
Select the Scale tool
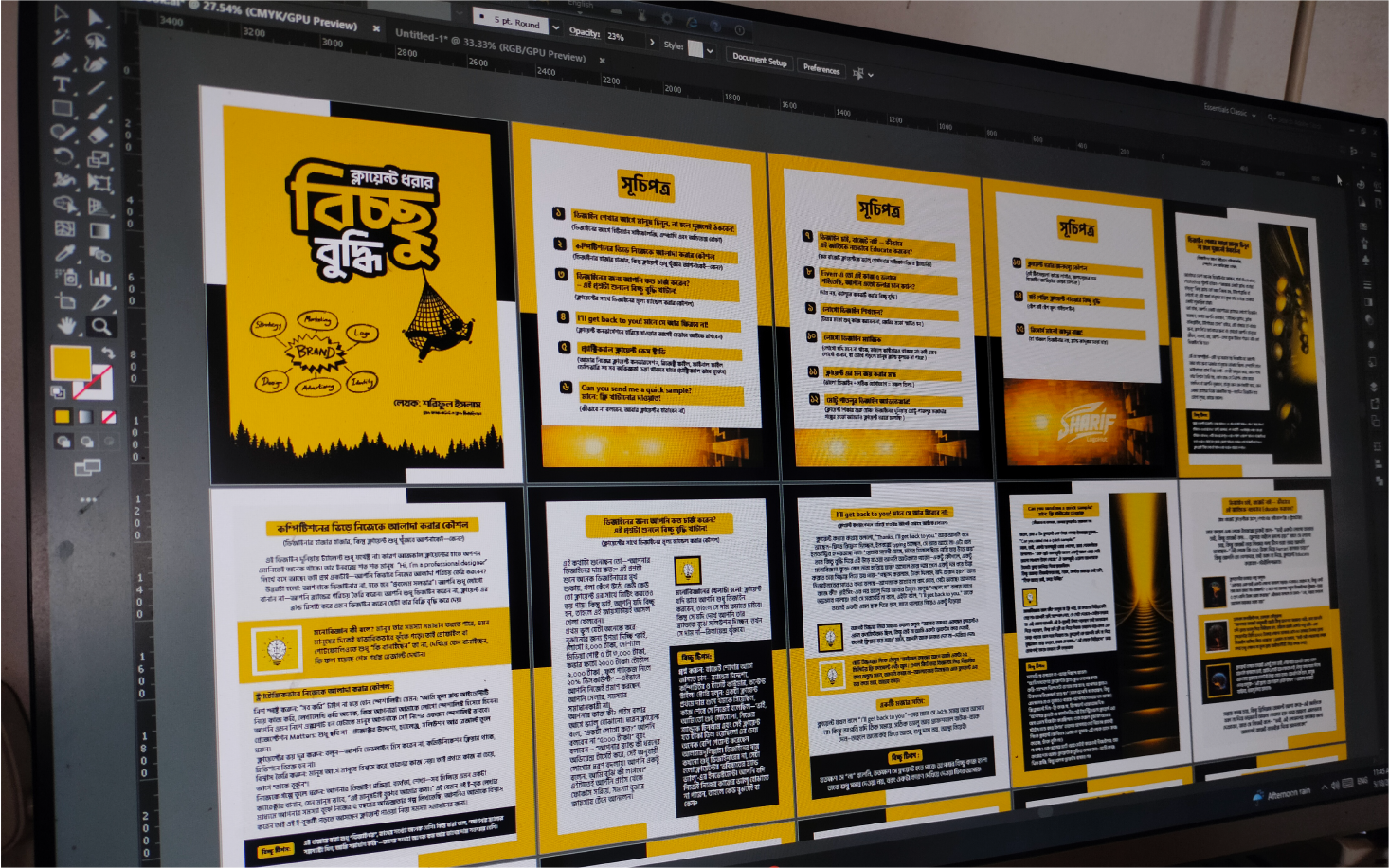click(x=99, y=158)
